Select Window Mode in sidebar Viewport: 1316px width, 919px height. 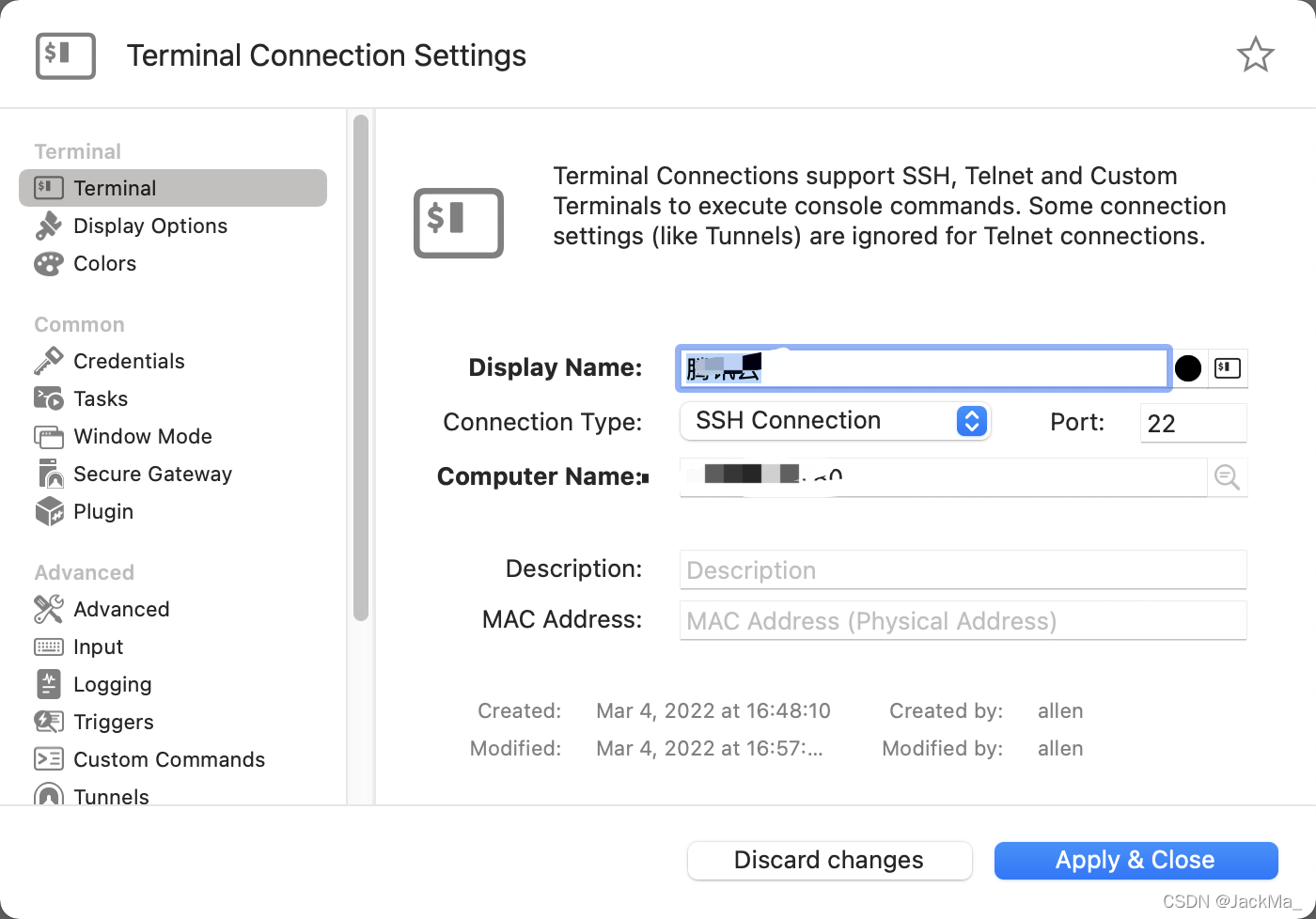click(x=143, y=437)
